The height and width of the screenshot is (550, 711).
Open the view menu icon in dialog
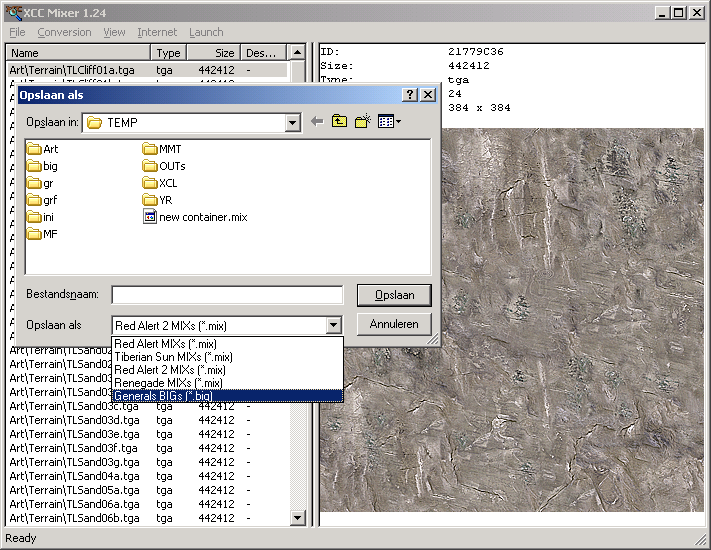point(389,122)
